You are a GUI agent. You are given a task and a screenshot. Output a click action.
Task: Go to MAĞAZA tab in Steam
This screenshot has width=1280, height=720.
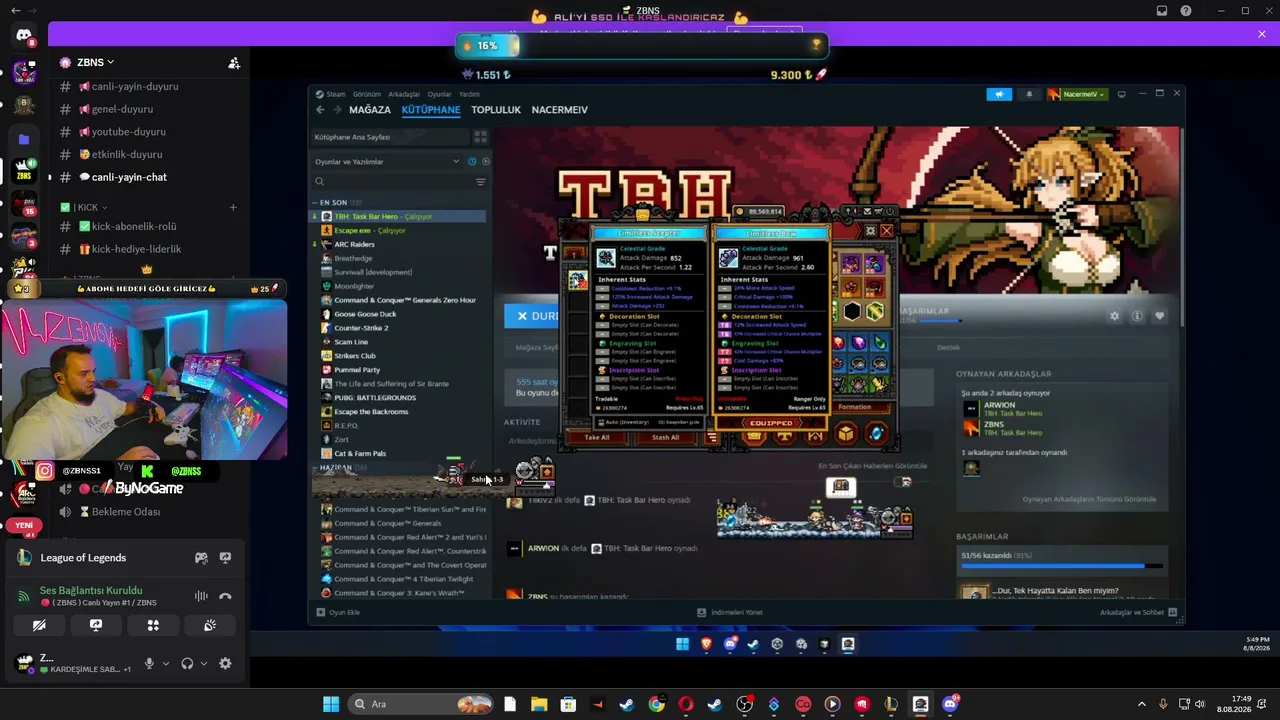tap(370, 110)
